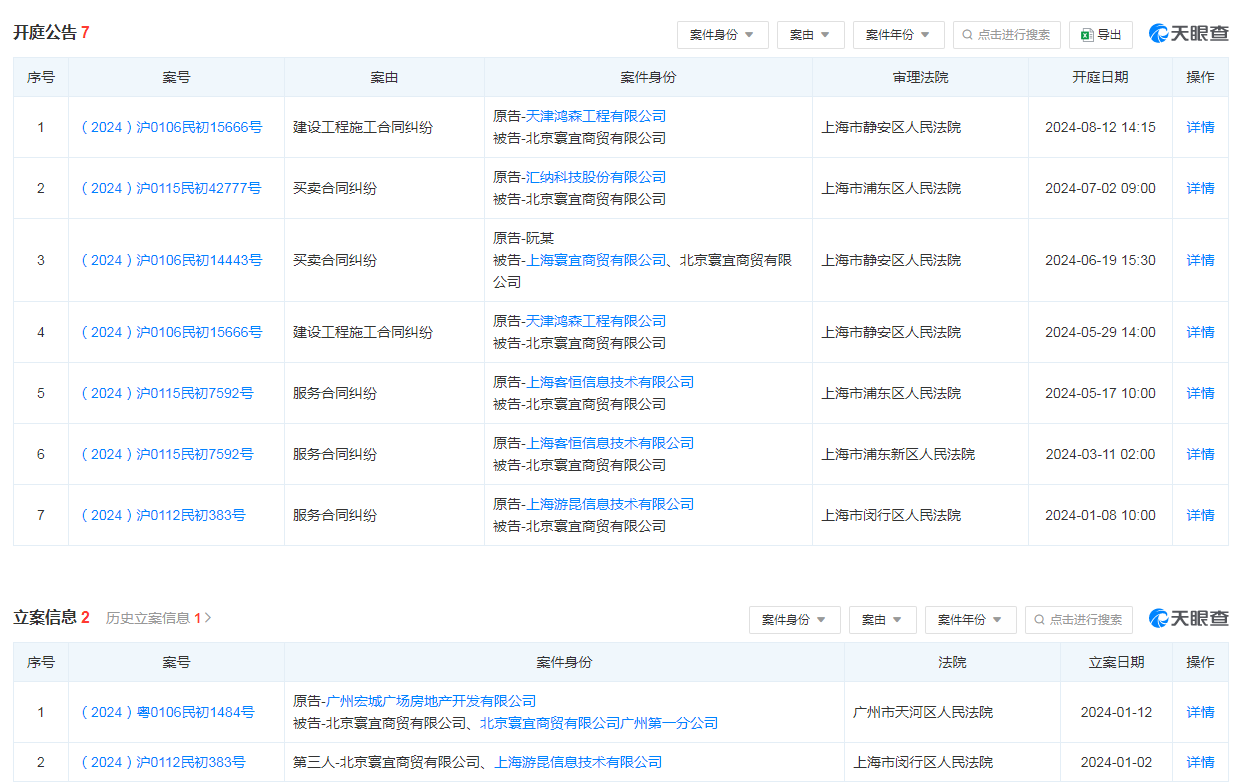The image size is (1242, 784).
Task: Open 详情 for the case filed 2024-01-12
Action: click(x=1200, y=712)
